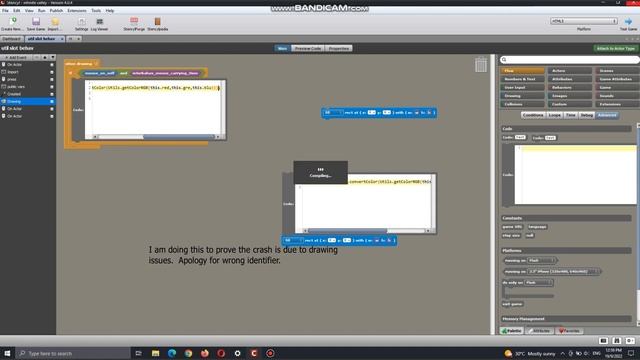Image resolution: width=640 pixels, height=360 pixels.
Task: Click the trash can icon on the canvas
Action: 481,64
